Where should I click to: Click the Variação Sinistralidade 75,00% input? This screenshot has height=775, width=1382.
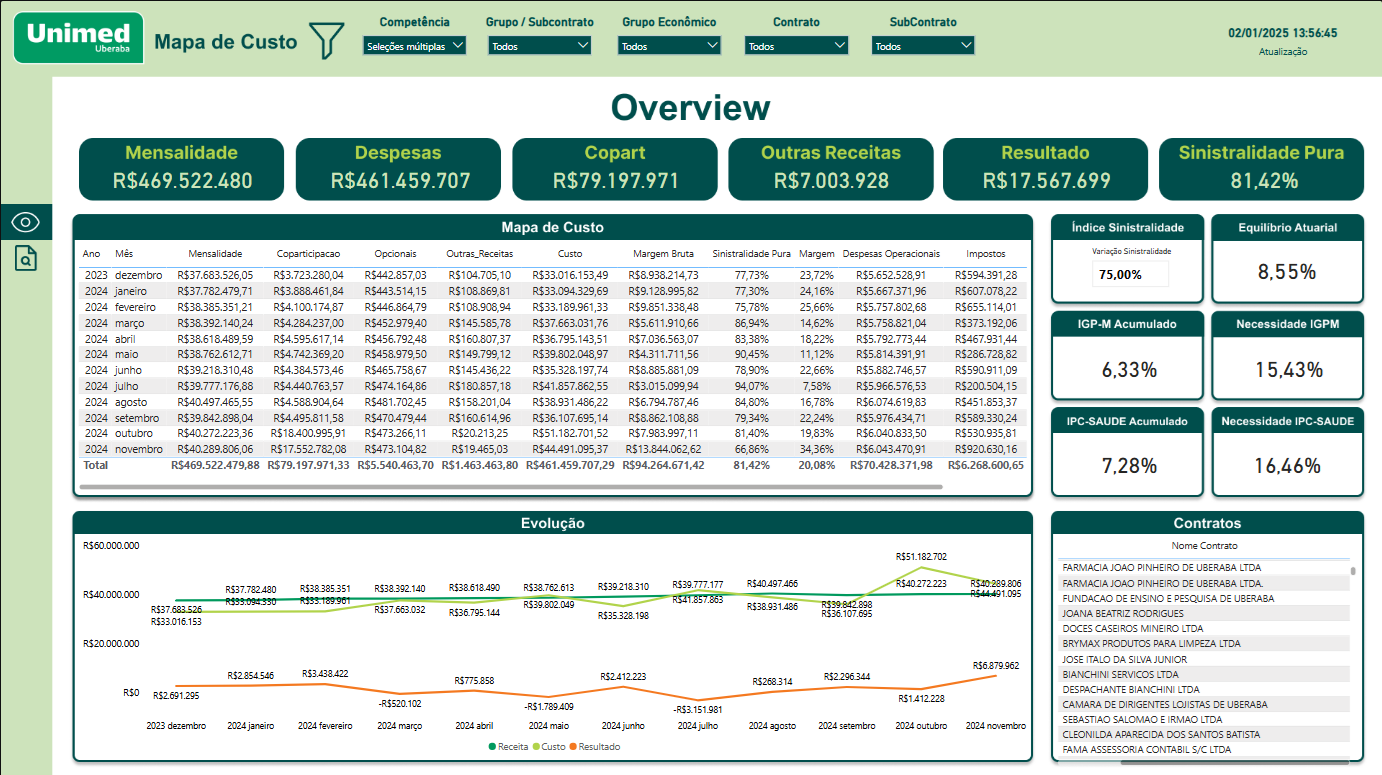tap(1130, 274)
